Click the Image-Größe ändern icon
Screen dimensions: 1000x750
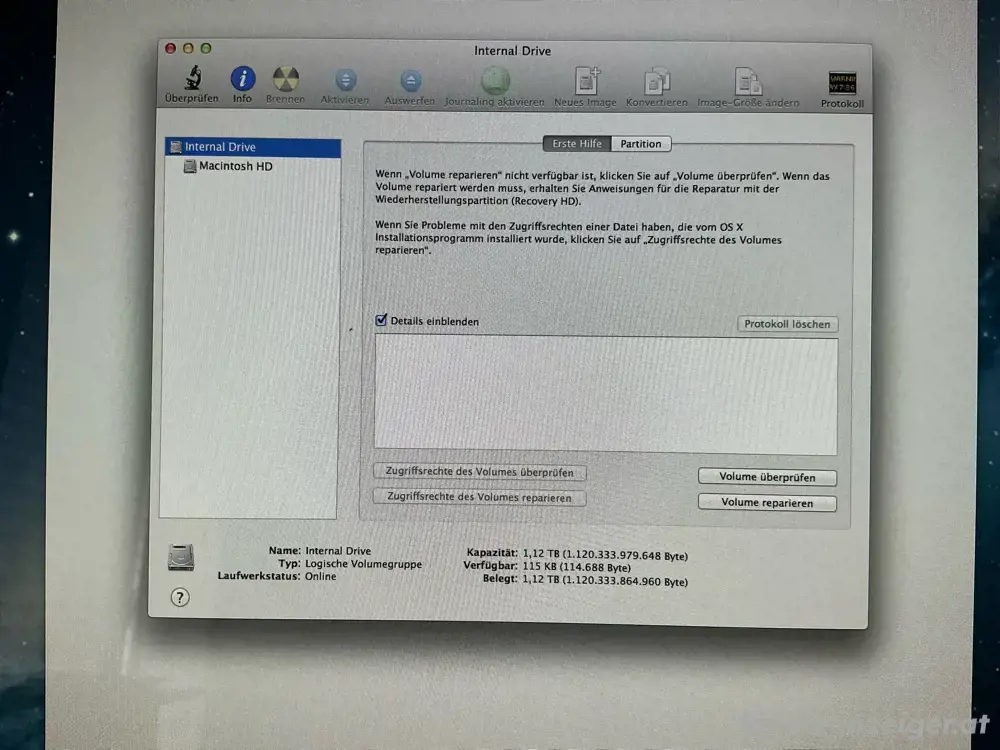coord(747,82)
